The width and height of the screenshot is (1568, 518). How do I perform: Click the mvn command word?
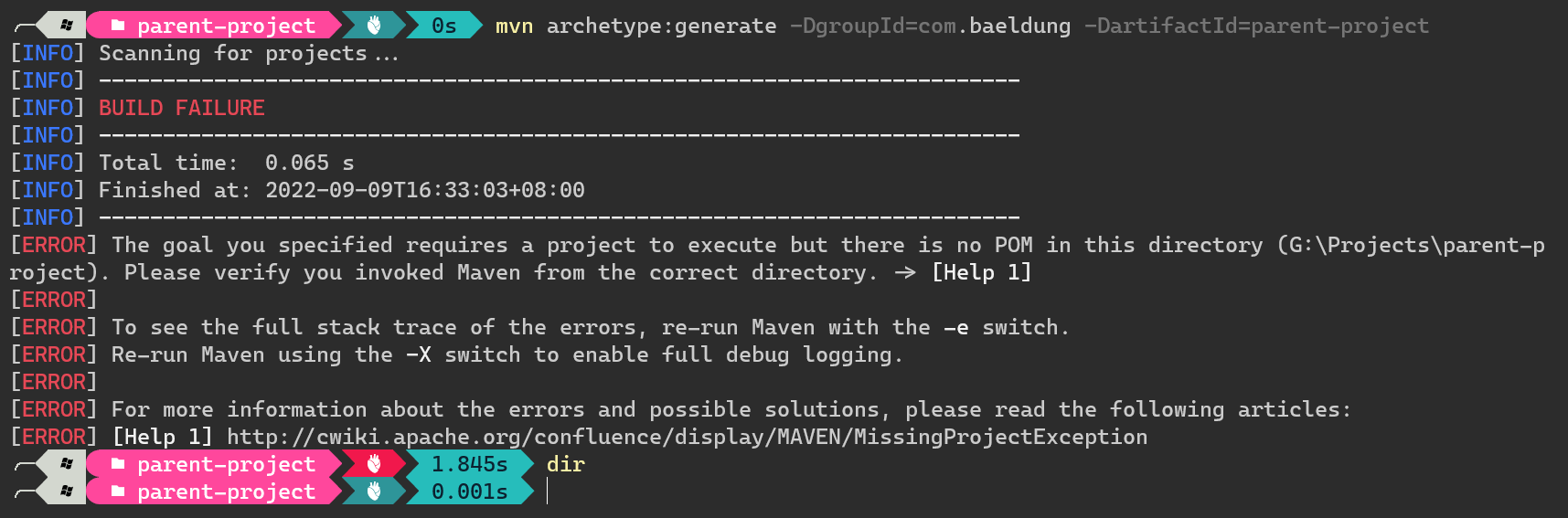(514, 26)
